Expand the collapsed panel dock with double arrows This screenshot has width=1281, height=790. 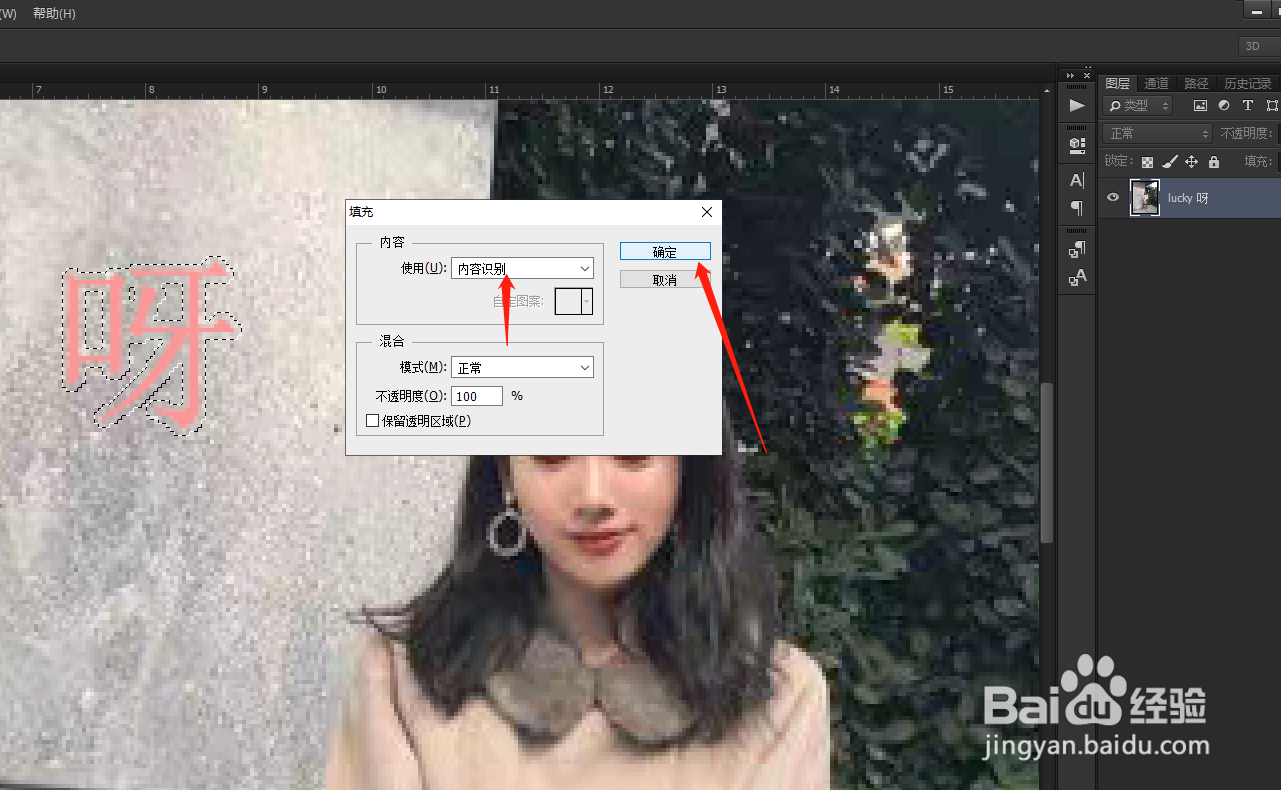pyautogui.click(x=1070, y=76)
